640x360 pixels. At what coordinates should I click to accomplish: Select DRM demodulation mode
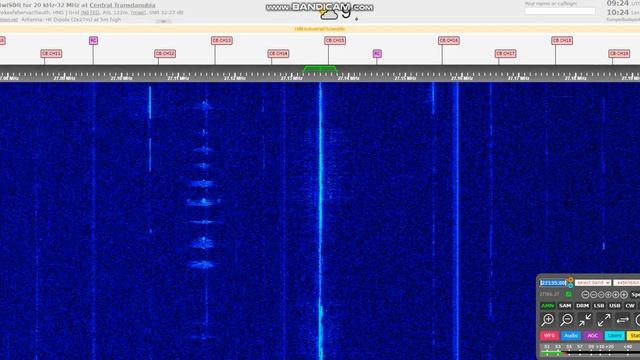coord(582,306)
